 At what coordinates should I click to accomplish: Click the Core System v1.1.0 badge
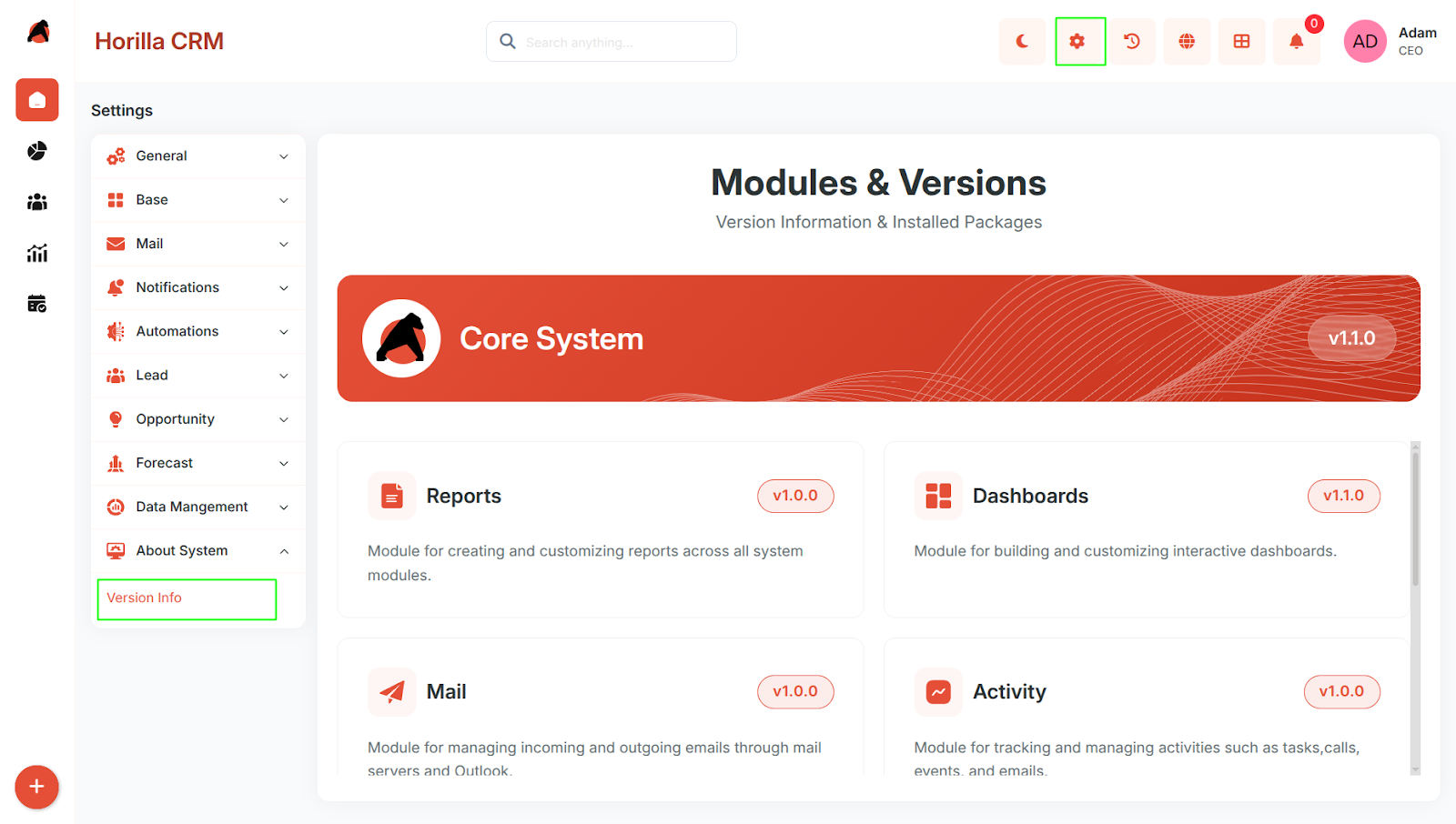click(x=1351, y=338)
